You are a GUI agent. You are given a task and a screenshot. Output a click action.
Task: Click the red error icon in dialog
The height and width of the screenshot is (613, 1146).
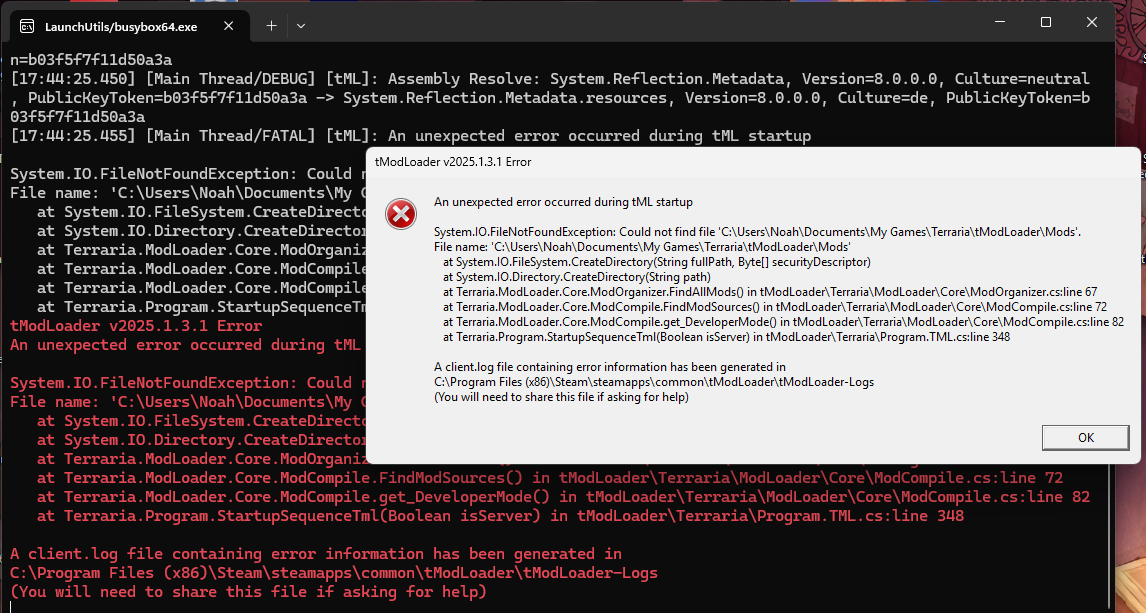[x=401, y=215]
